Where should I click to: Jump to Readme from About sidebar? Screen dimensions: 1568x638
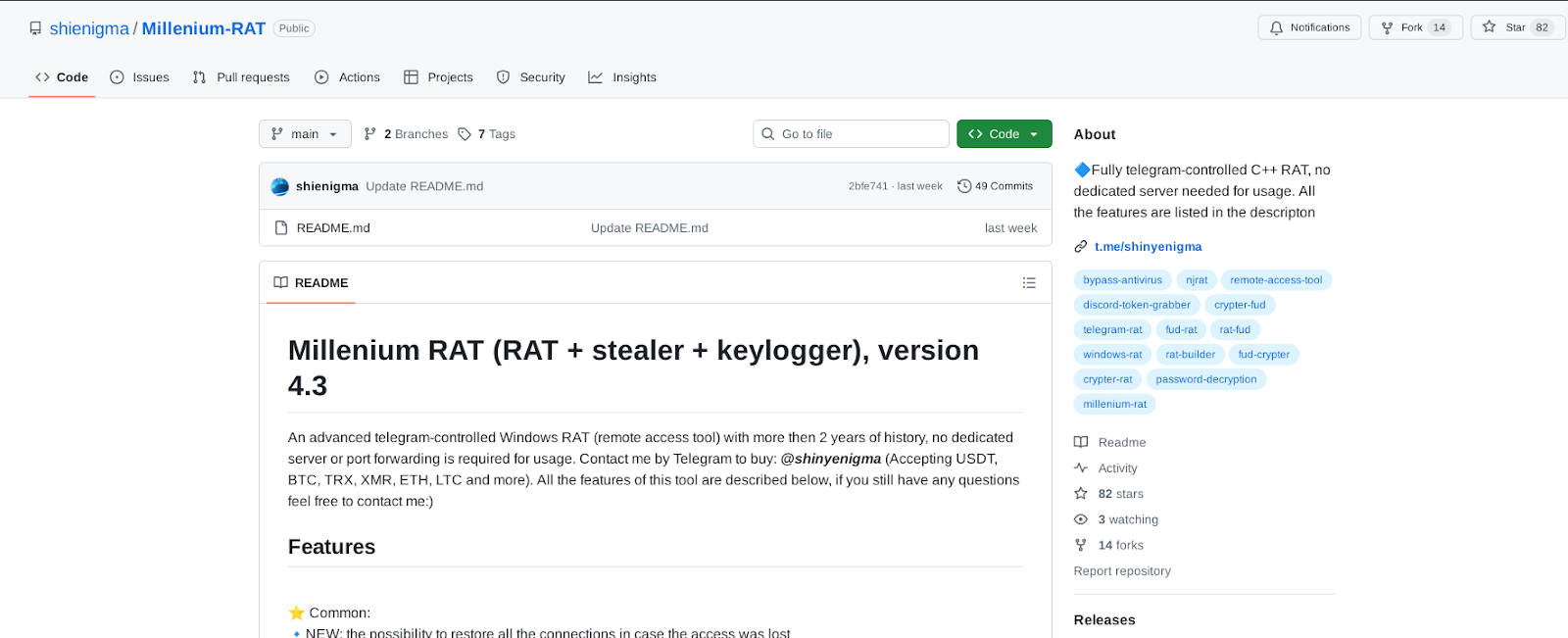[1110, 443]
